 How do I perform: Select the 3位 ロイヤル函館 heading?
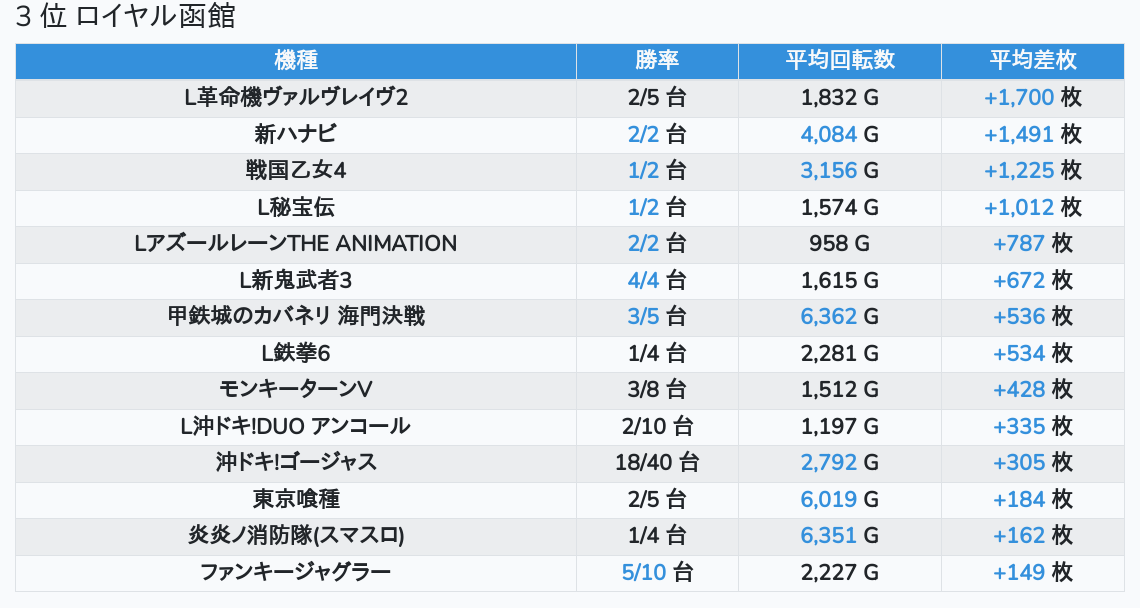tap(126, 17)
